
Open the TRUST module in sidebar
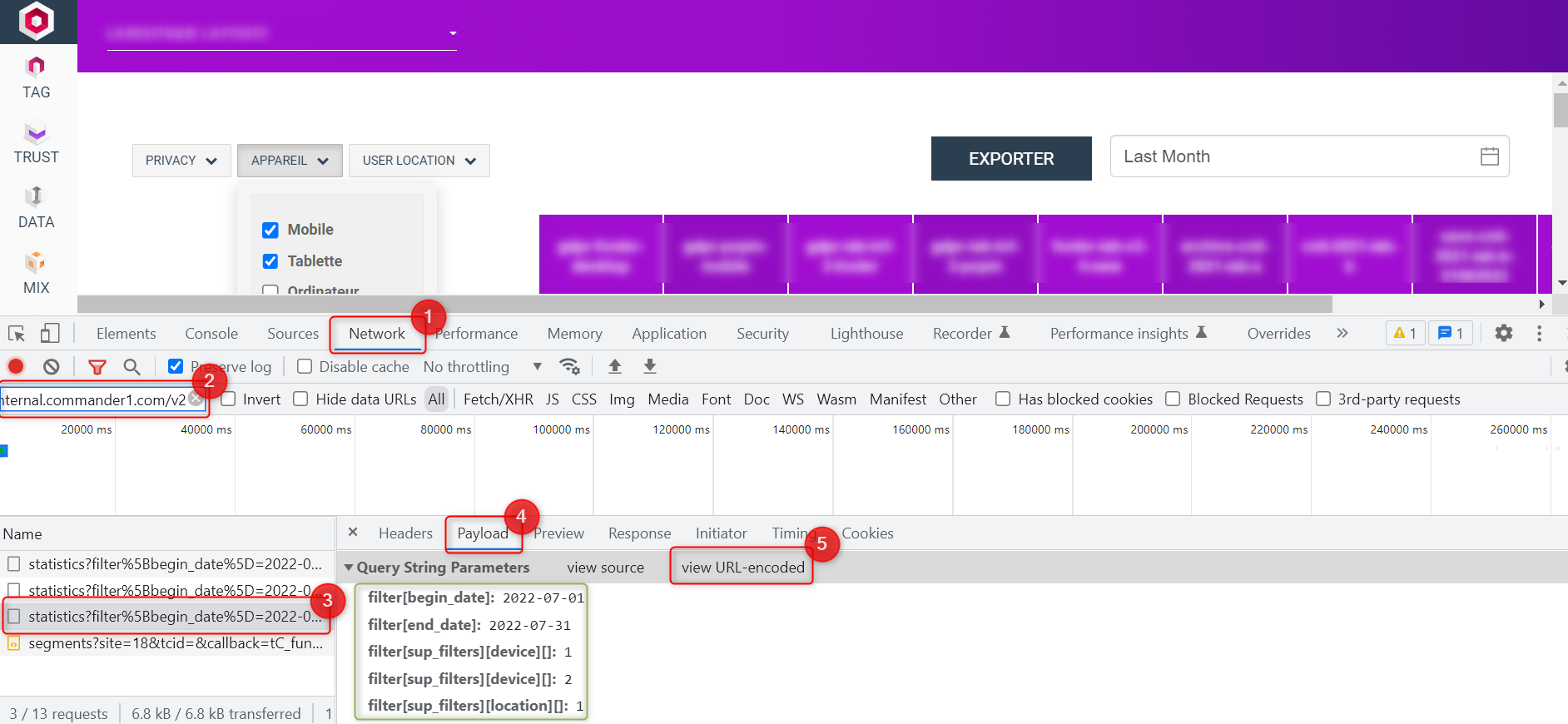coord(36,144)
